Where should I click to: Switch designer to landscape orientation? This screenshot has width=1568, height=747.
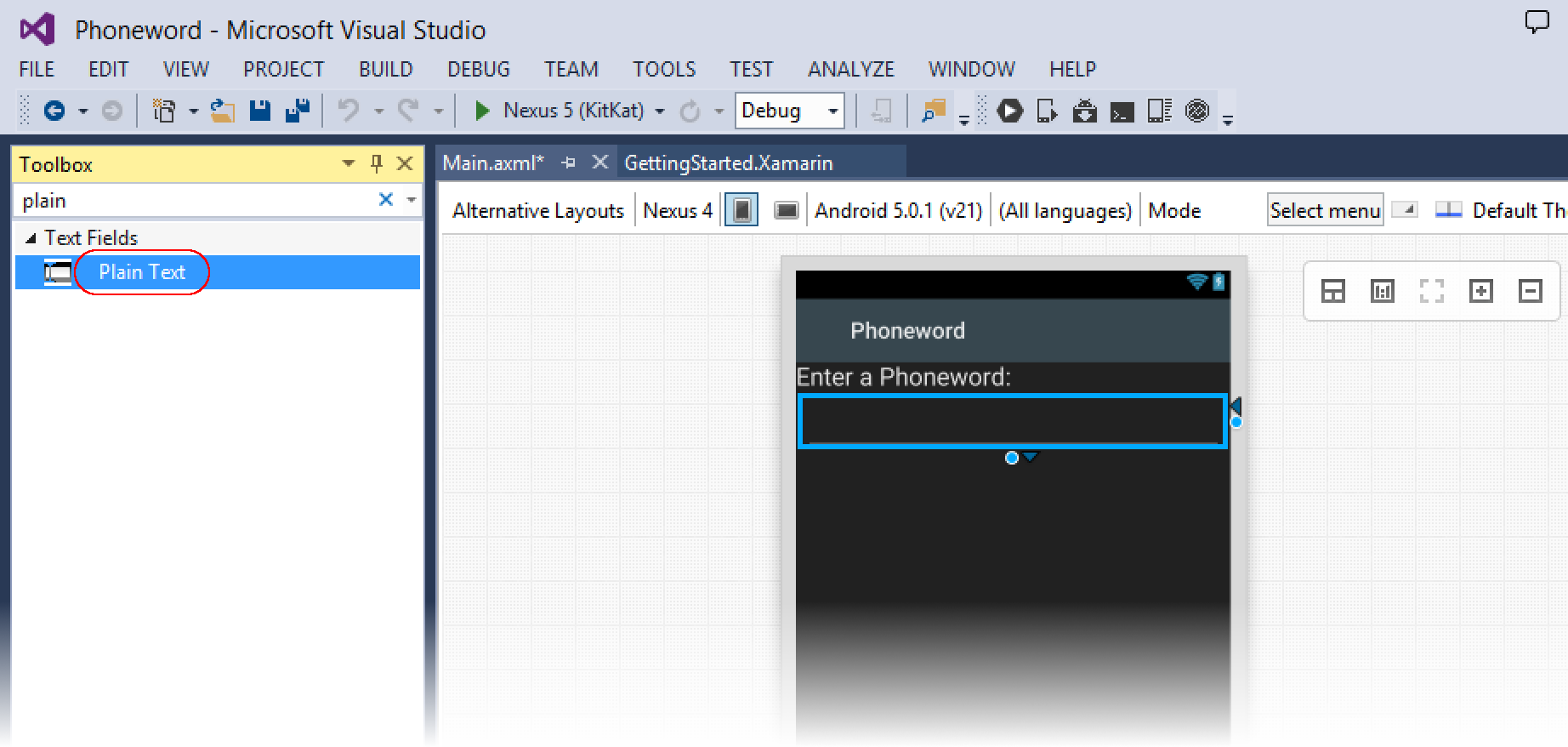[x=786, y=210]
